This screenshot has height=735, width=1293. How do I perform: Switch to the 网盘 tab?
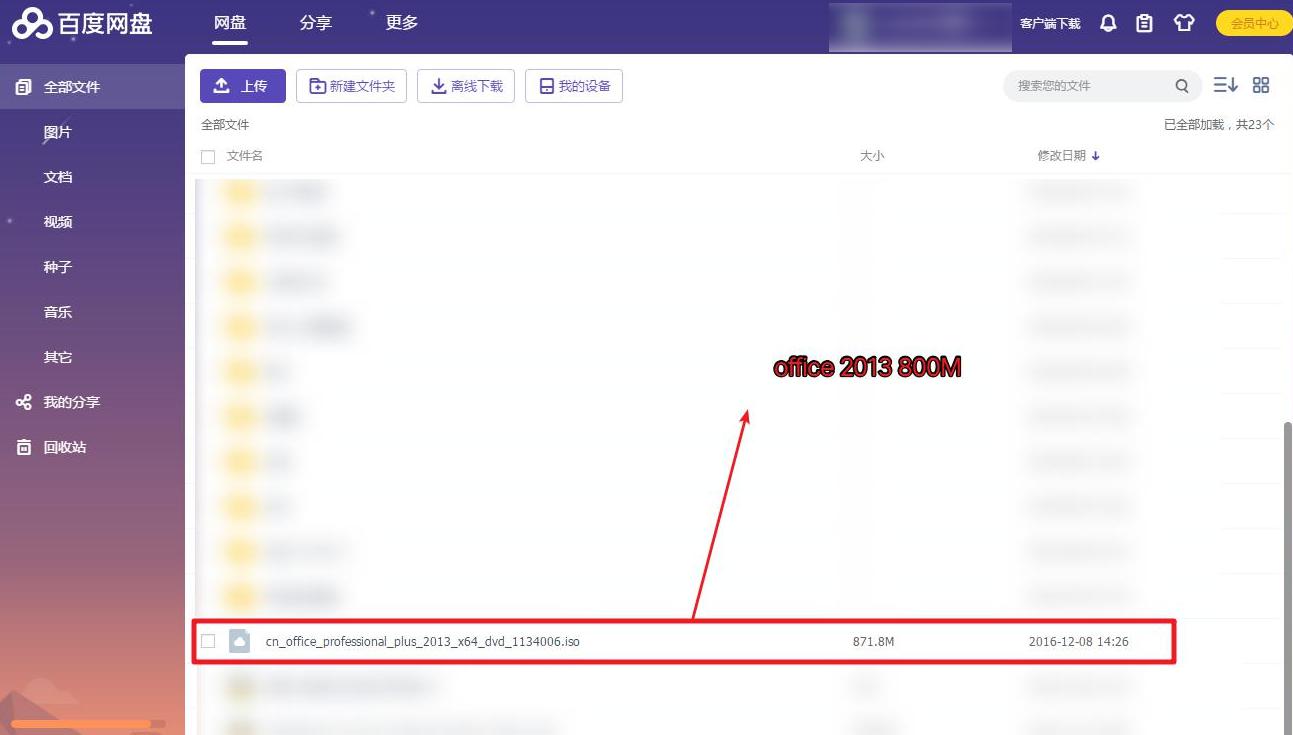click(x=230, y=22)
